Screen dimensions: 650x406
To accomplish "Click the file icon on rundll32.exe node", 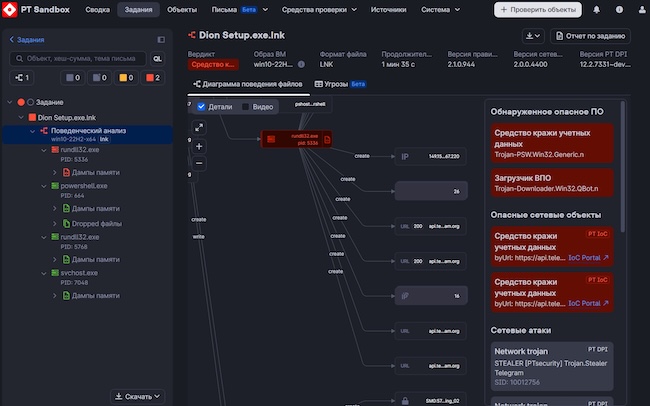I will point(327,139).
